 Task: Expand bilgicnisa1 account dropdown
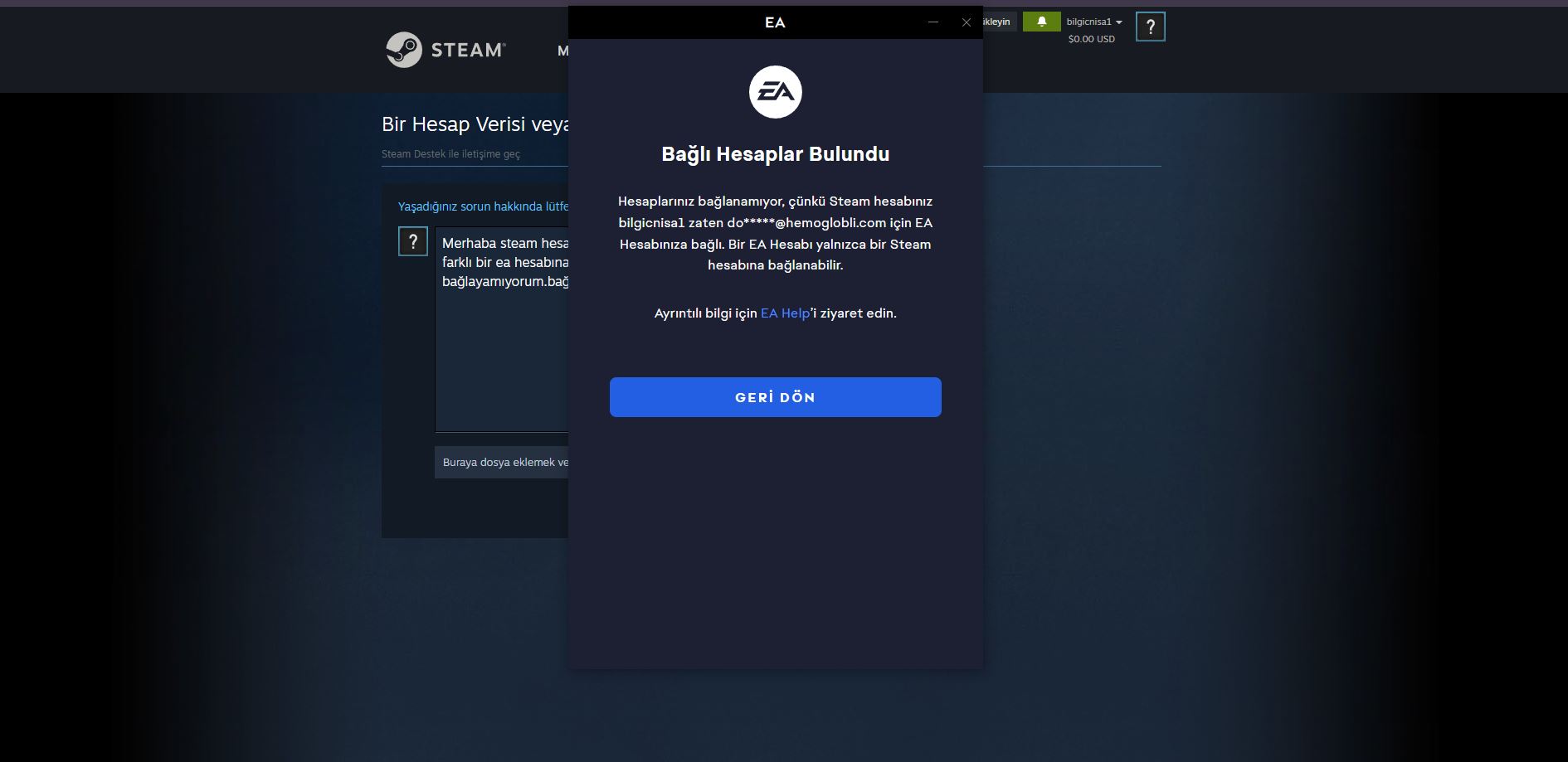click(1093, 22)
